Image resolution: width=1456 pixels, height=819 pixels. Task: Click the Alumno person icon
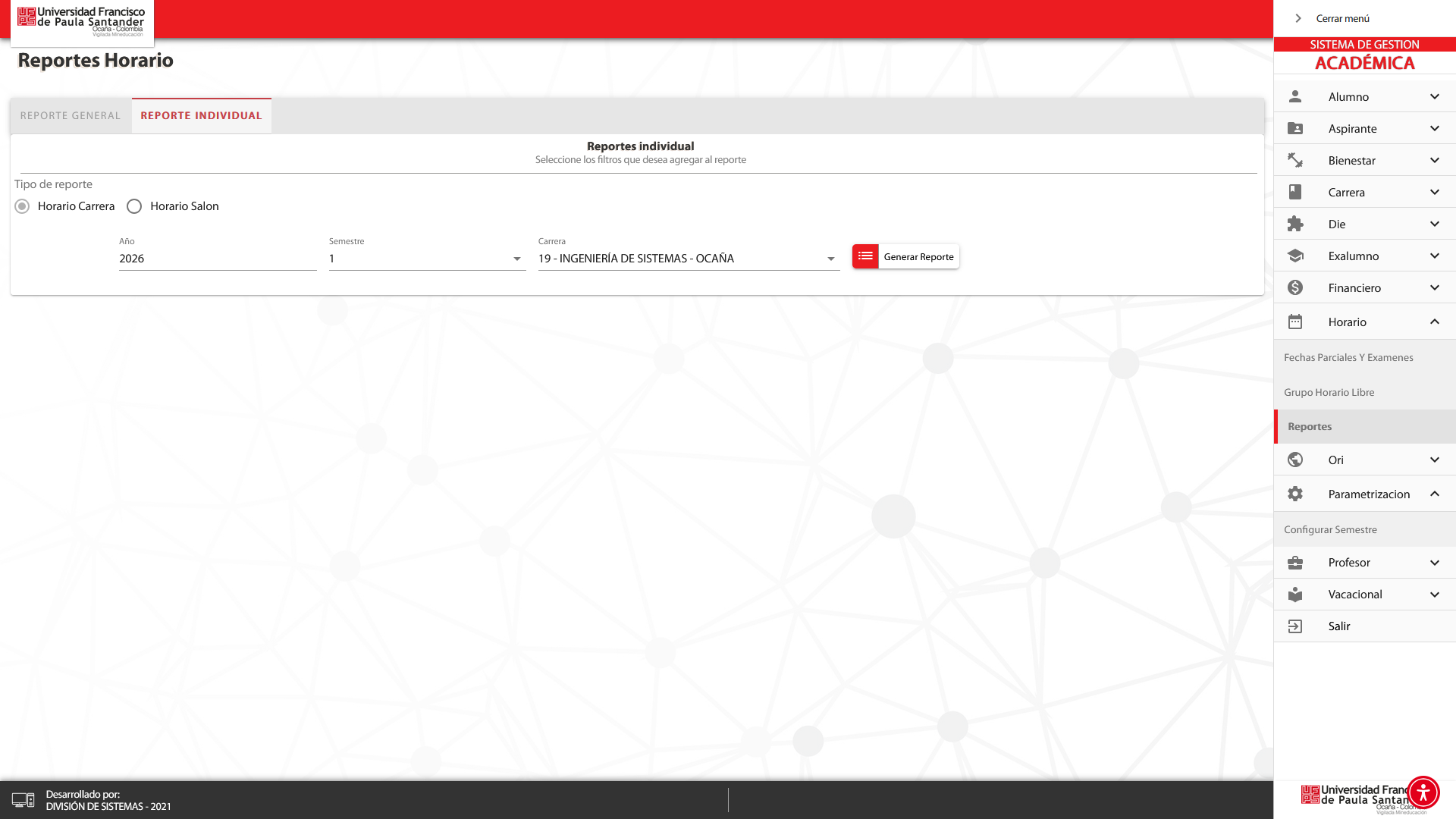1295,96
